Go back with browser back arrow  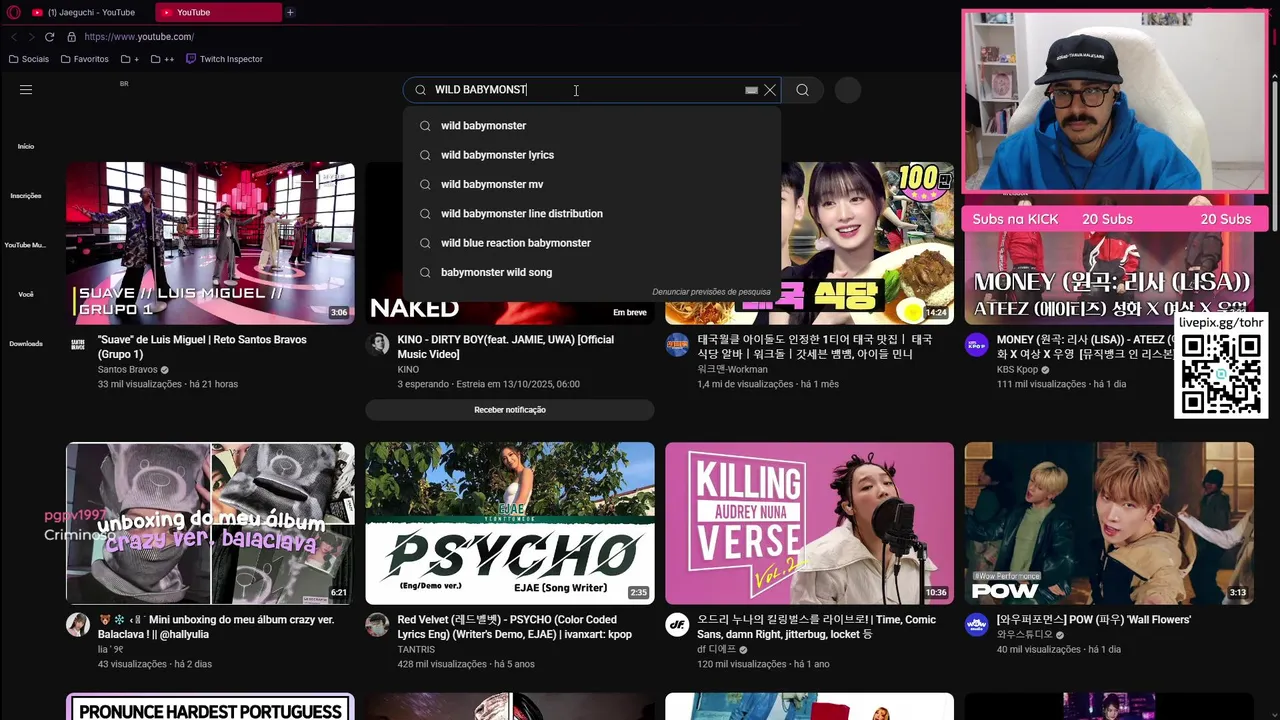[x=13, y=37]
